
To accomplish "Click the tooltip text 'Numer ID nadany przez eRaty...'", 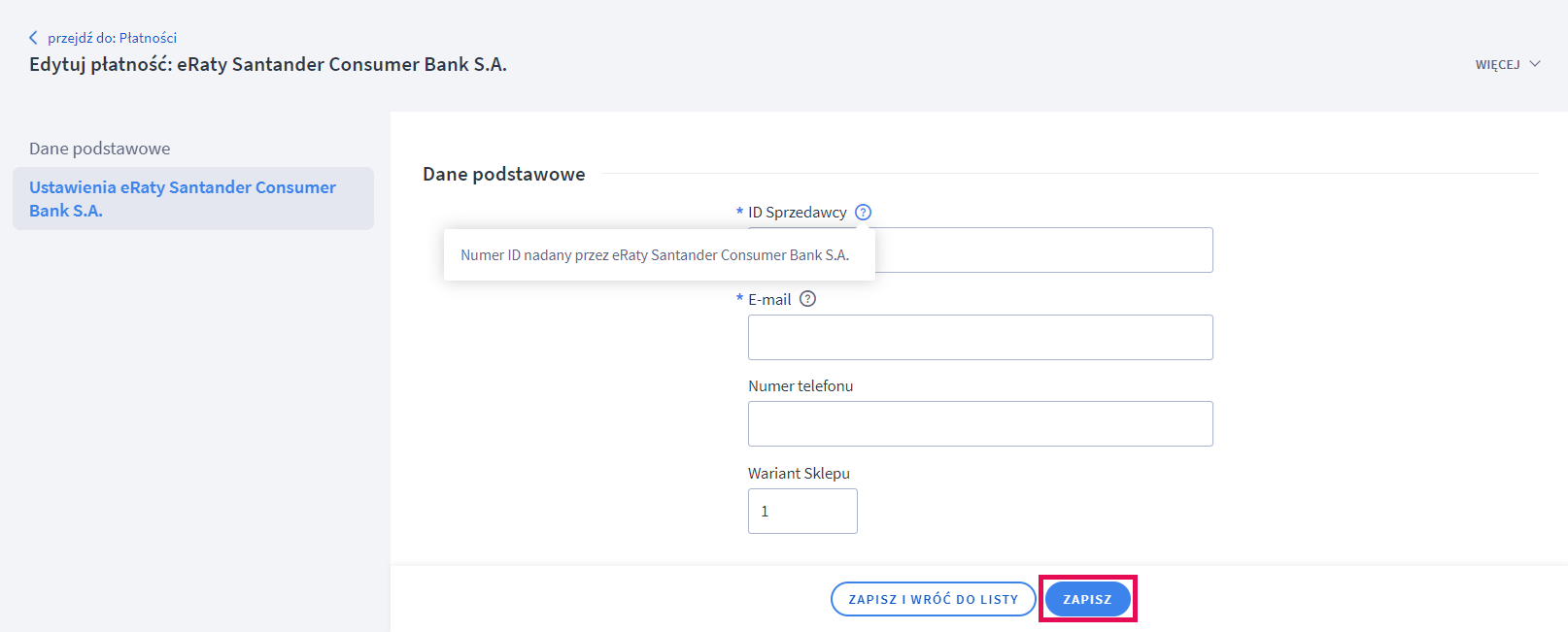I will point(655,255).
